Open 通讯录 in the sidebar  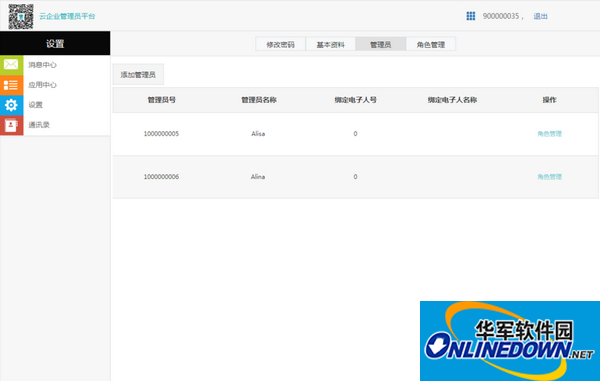tap(39, 125)
